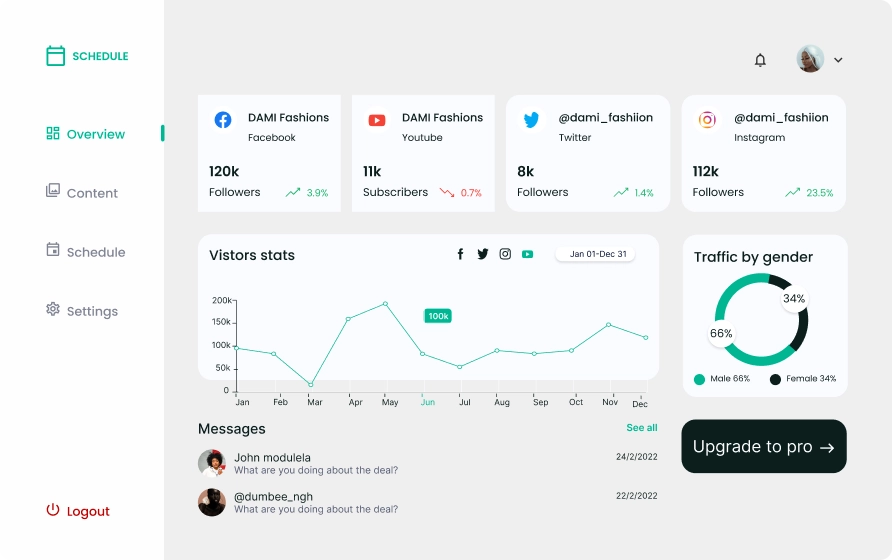Screen dimensions: 892x560
Task: Click the 66% label on the donut chart
Action: tap(721, 333)
